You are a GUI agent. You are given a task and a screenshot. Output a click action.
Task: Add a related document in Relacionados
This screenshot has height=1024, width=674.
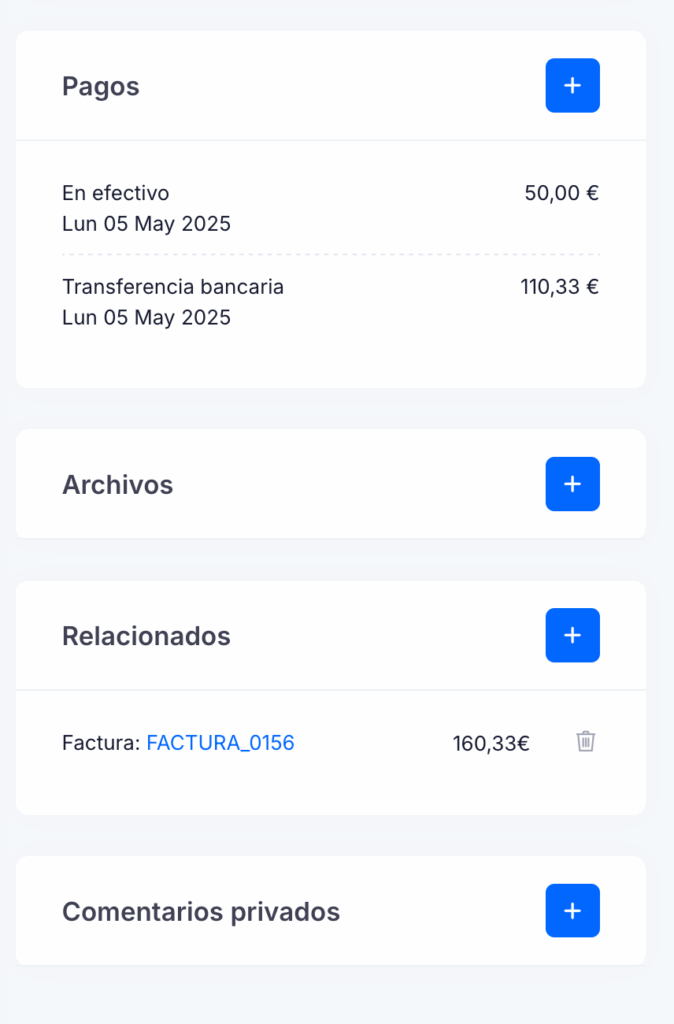pos(572,635)
